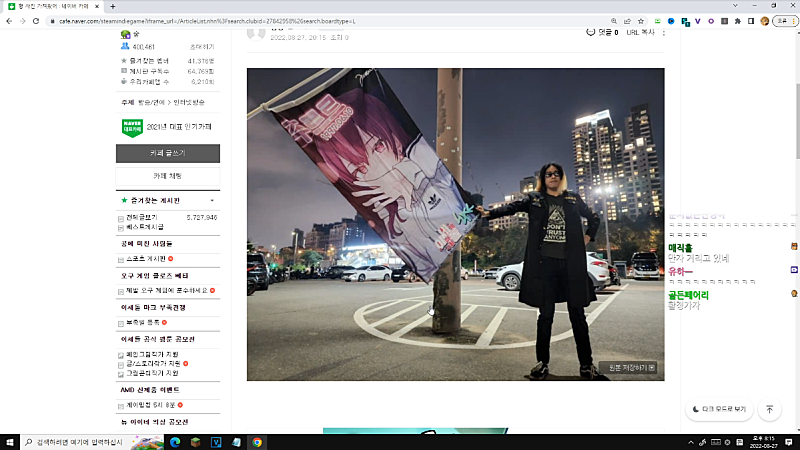Open the Chrome extensions puzzle icon
The height and width of the screenshot is (450, 800).
click(737, 21)
